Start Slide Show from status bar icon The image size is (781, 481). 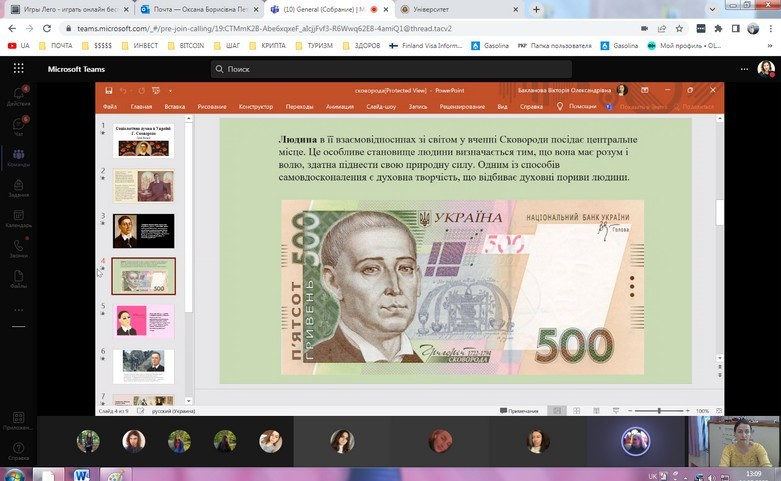[x=616, y=411]
